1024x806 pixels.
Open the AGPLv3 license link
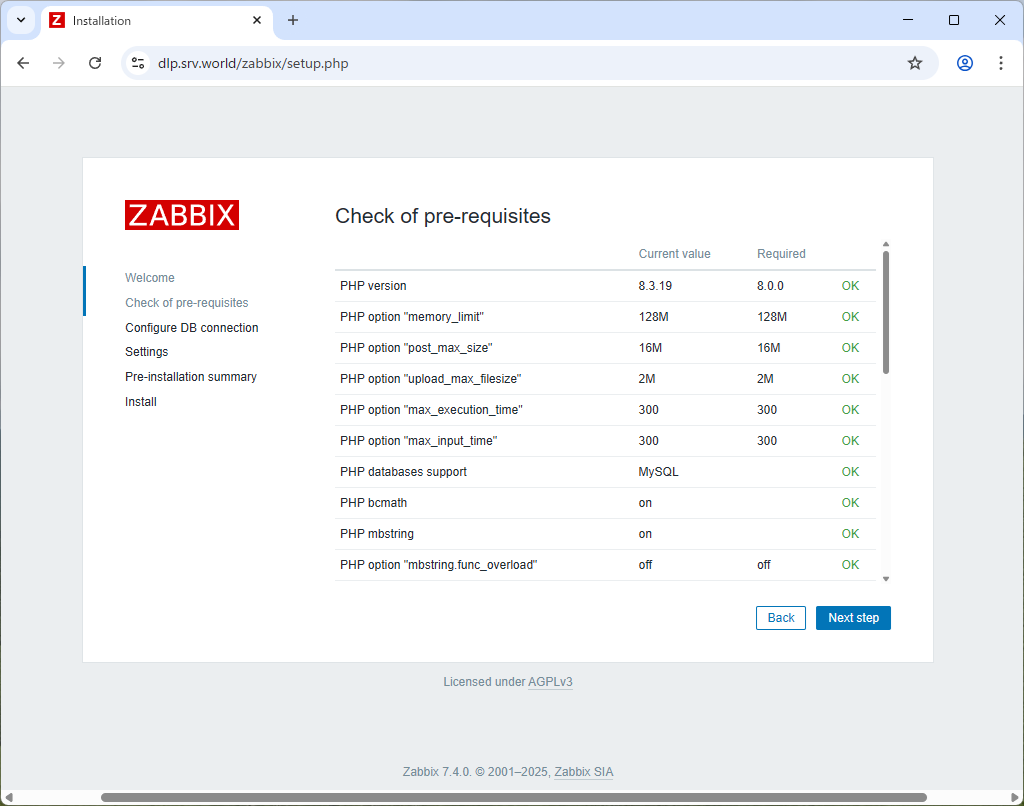click(x=550, y=681)
